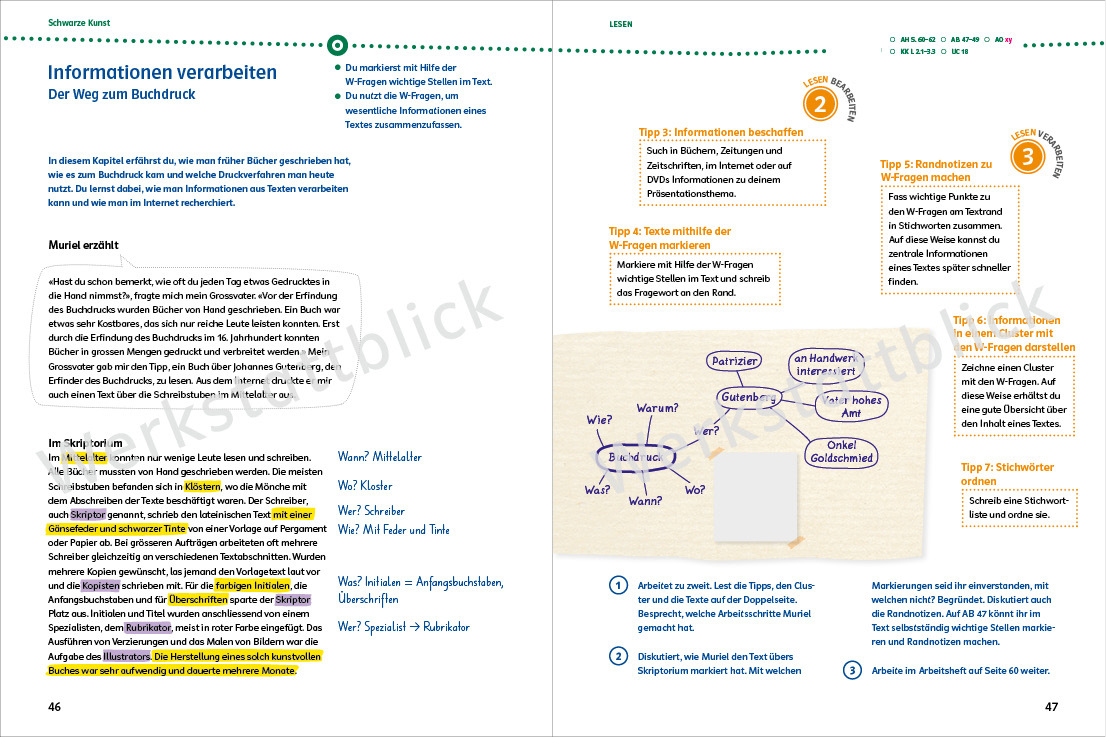Viewport: 1106px width, 737px height.
Task: Click the circled exercise number 1
Action: (619, 587)
